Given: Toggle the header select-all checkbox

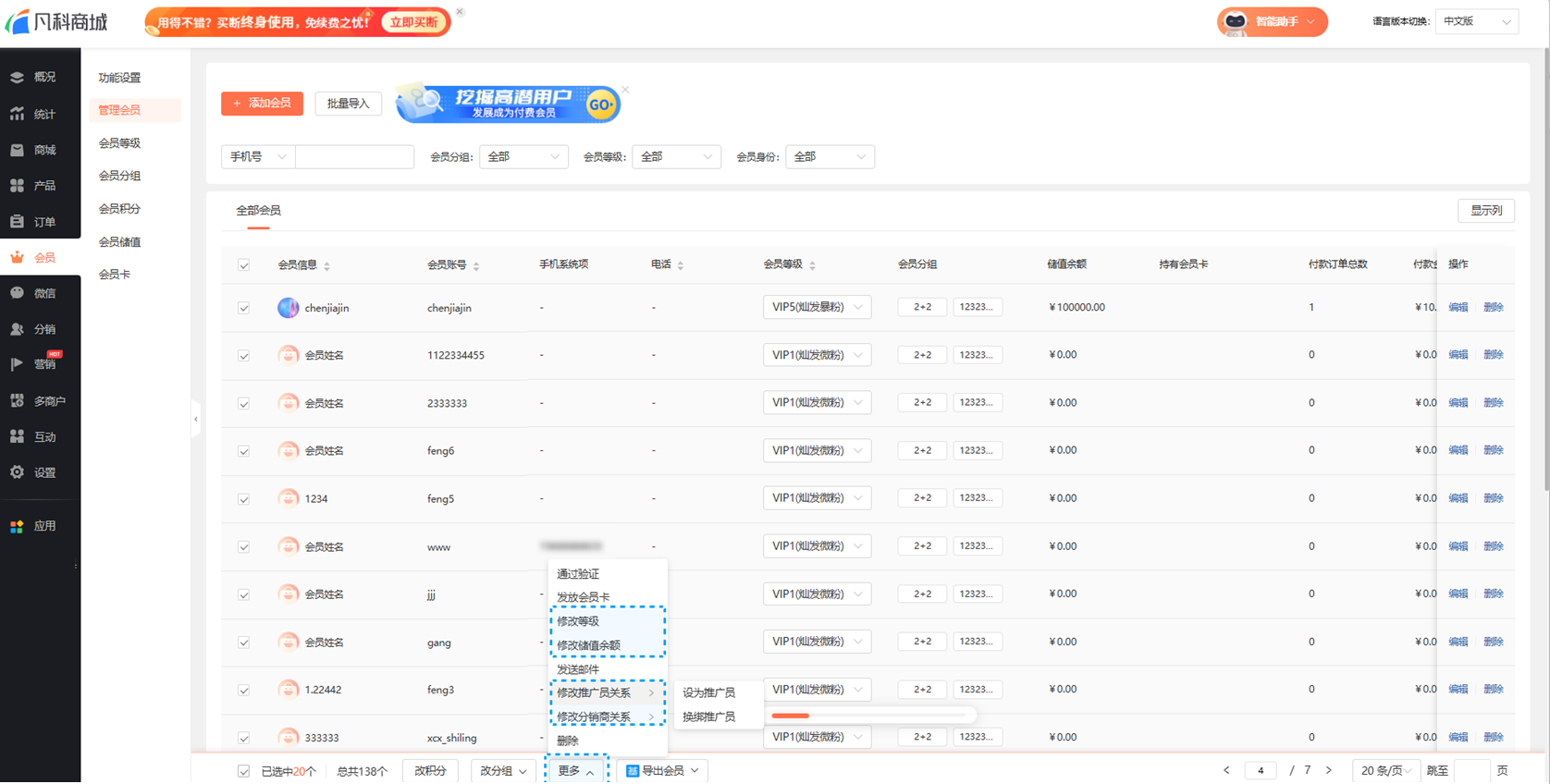Looking at the screenshot, I should (244, 265).
